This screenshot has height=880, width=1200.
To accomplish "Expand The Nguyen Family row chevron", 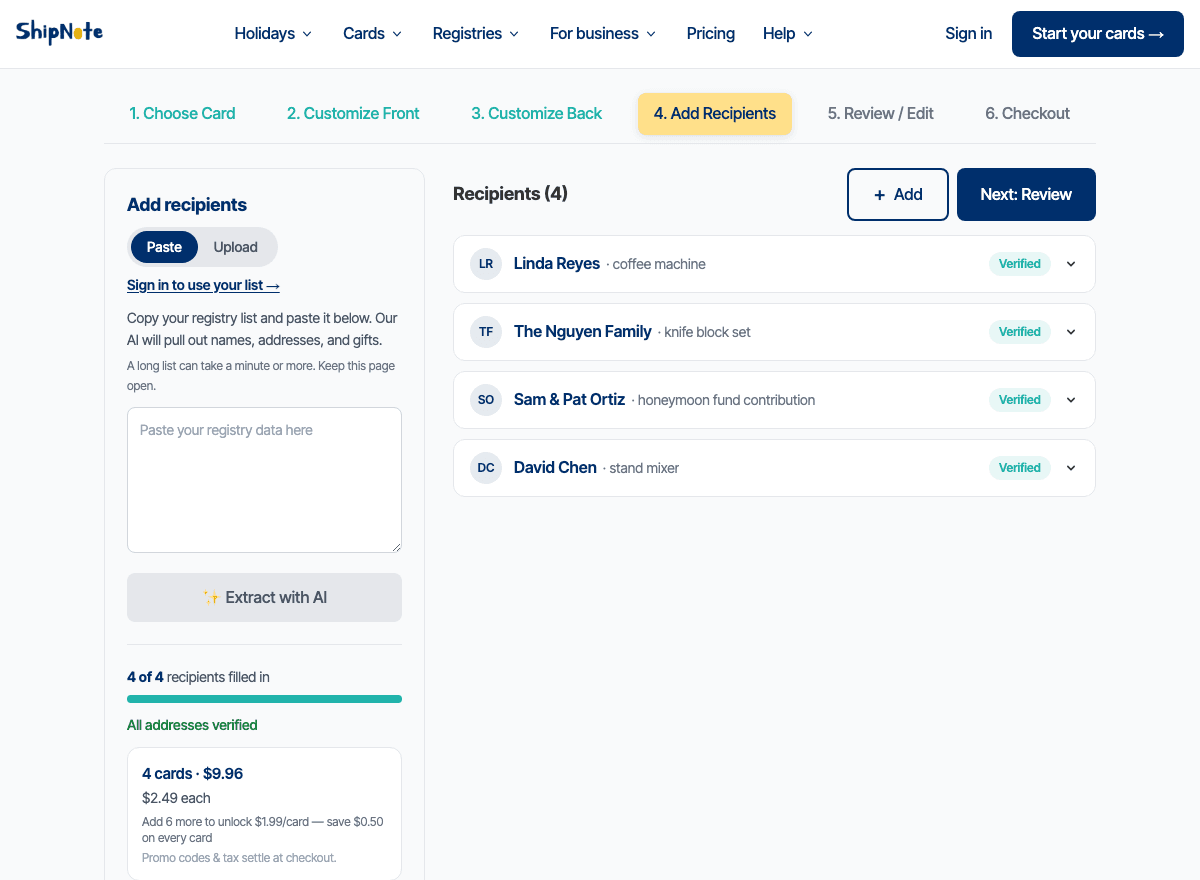I will pyautogui.click(x=1071, y=332).
